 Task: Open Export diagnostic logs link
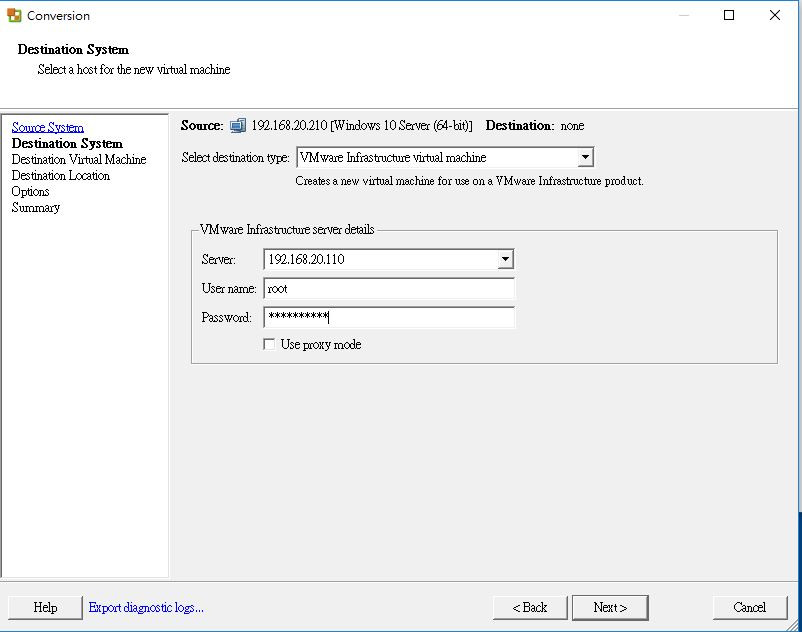point(146,607)
